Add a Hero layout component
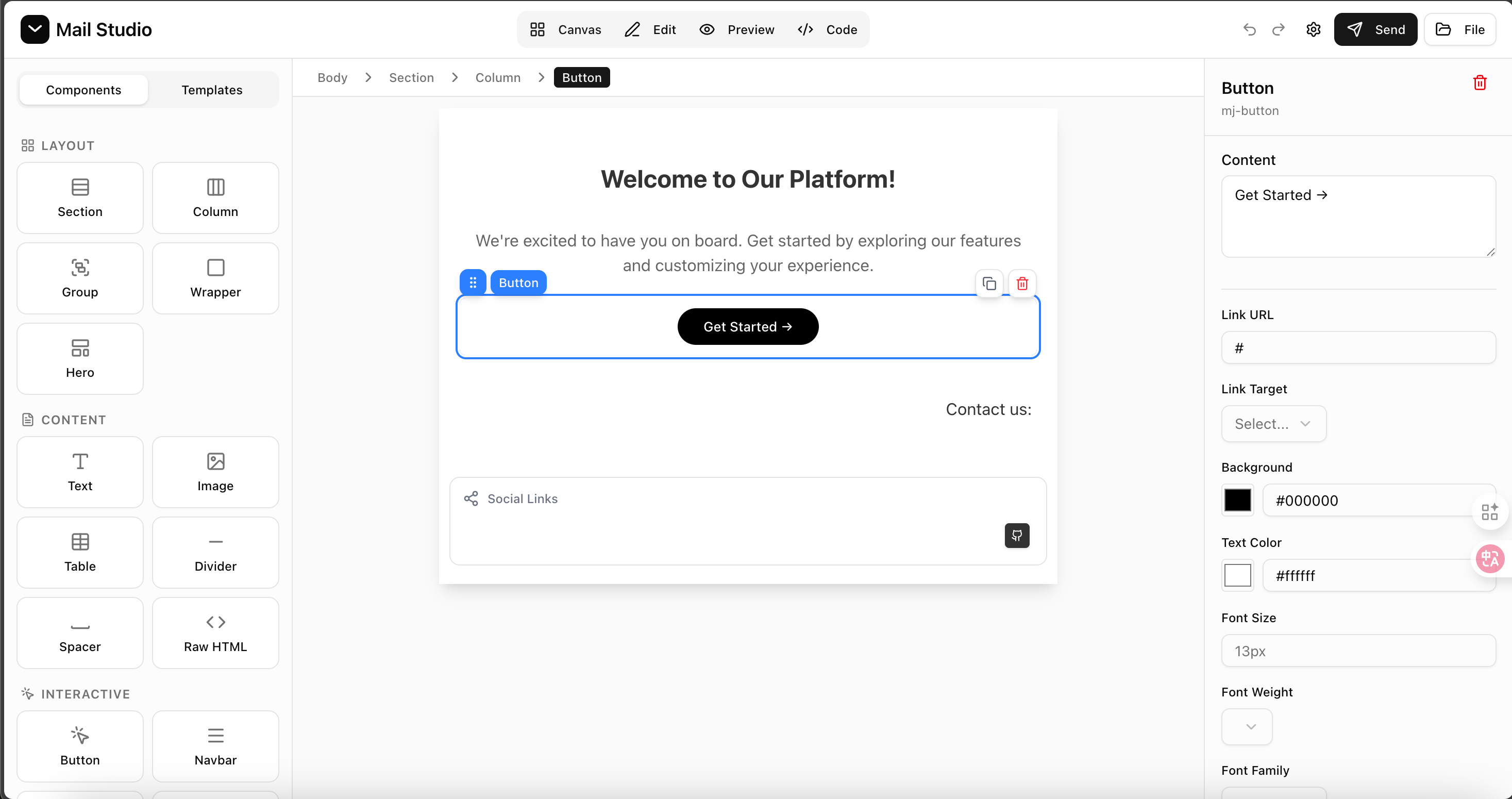The image size is (1512, 799). click(80, 358)
